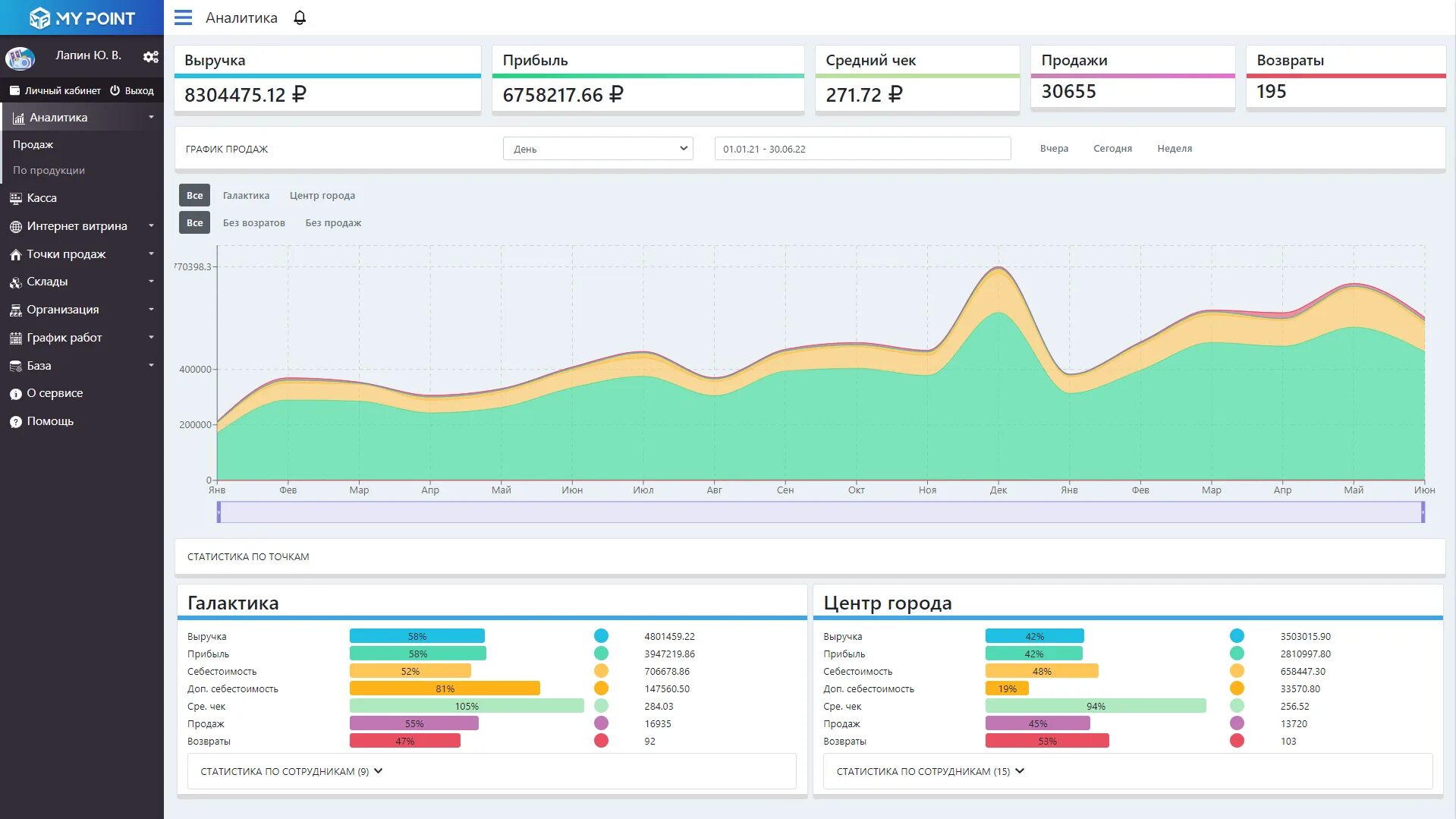
Task: Click the December peak on sales chart
Action: 998,268
